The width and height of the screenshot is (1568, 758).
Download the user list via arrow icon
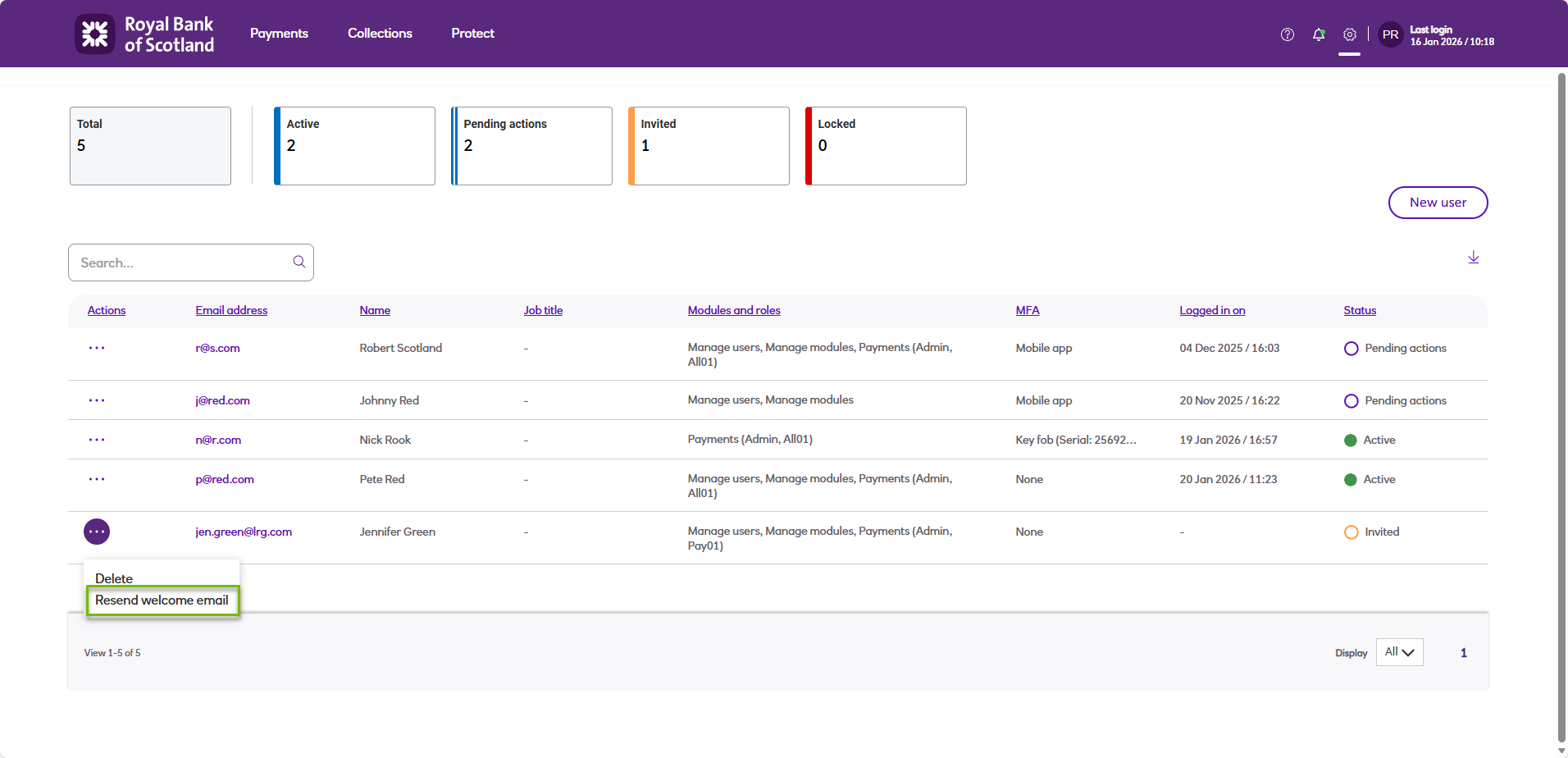tap(1474, 258)
